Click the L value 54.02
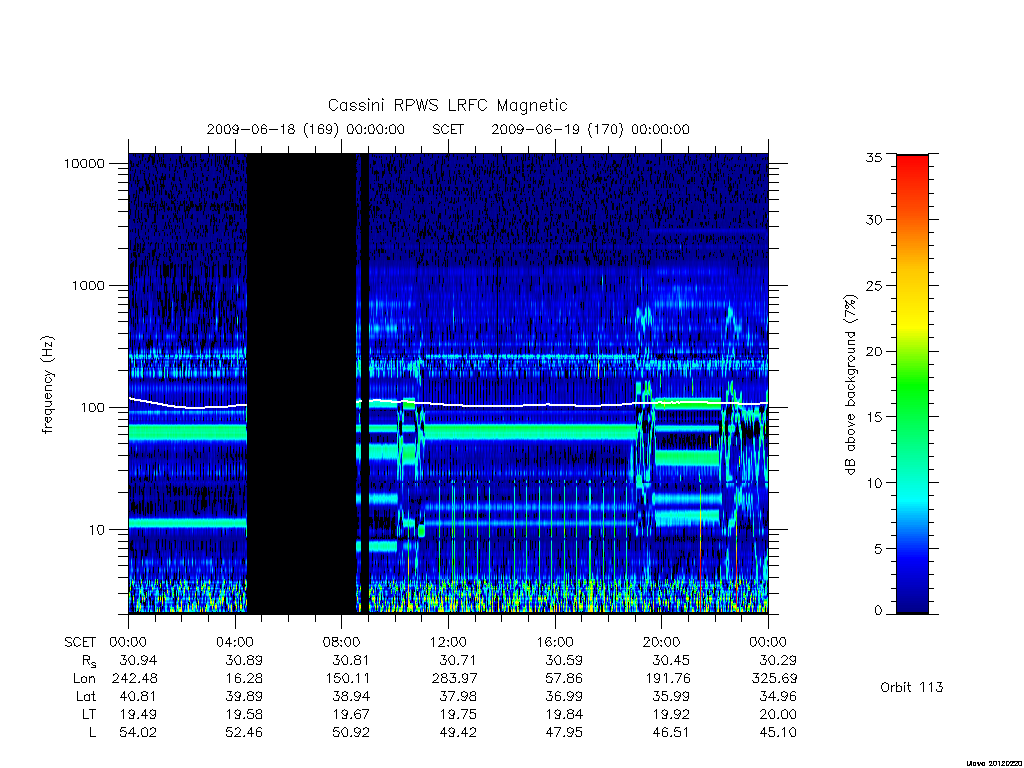The height and width of the screenshot is (768, 1024). [x=138, y=733]
